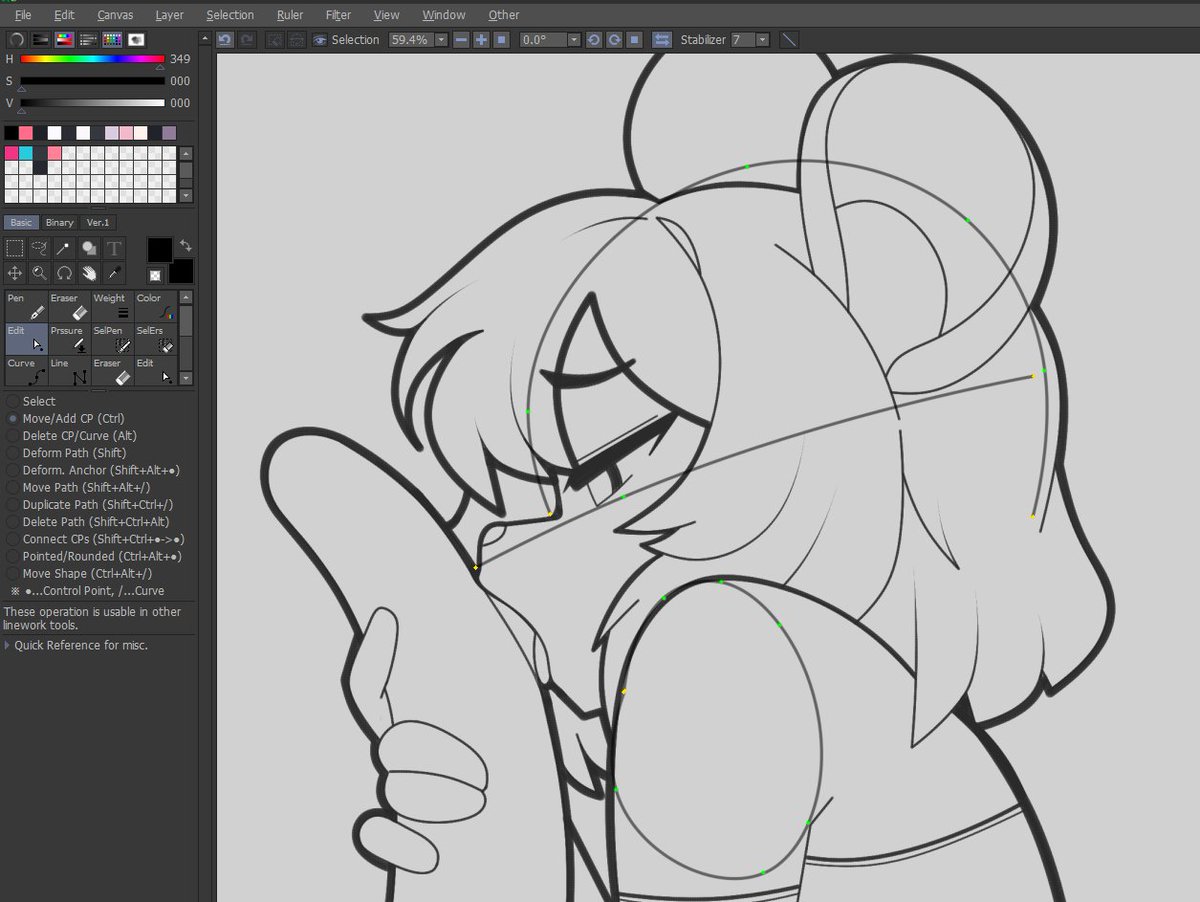Select the zoom magnifier tool
Viewport: 1200px width, 902px height.
click(x=40, y=272)
